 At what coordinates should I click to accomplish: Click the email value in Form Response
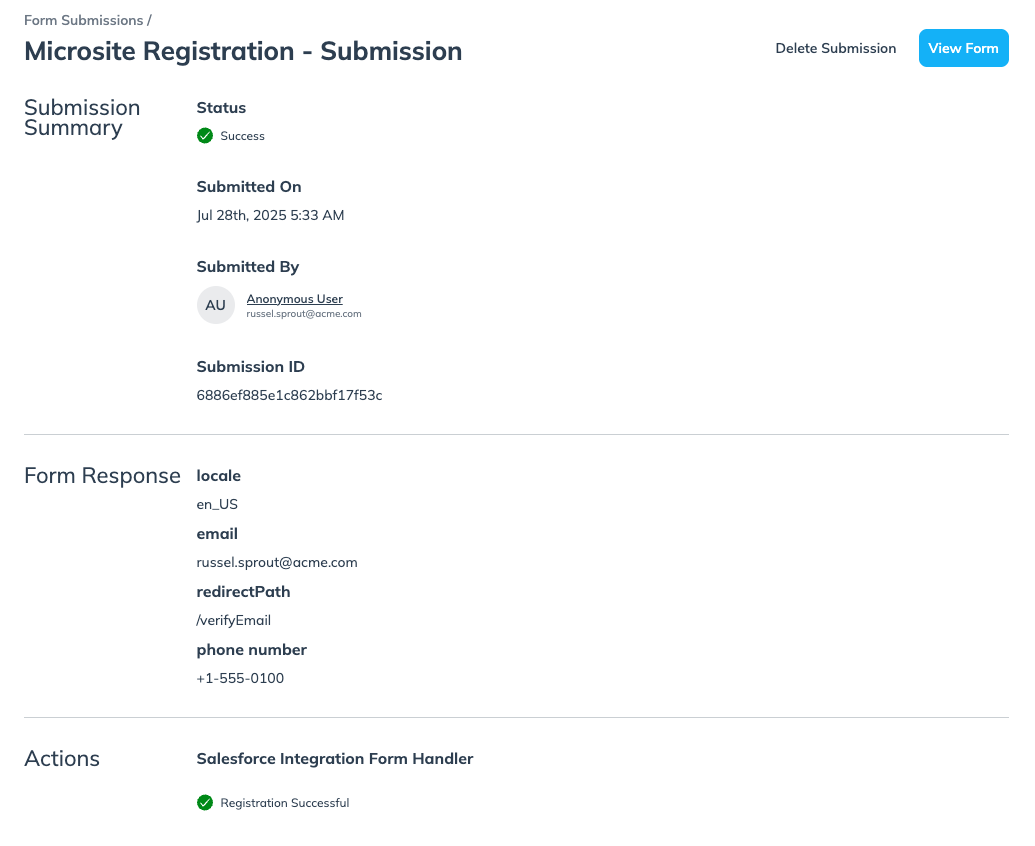click(277, 562)
